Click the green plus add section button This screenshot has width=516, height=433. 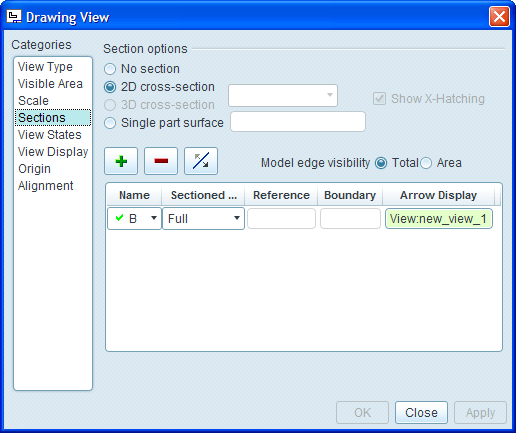point(121,161)
